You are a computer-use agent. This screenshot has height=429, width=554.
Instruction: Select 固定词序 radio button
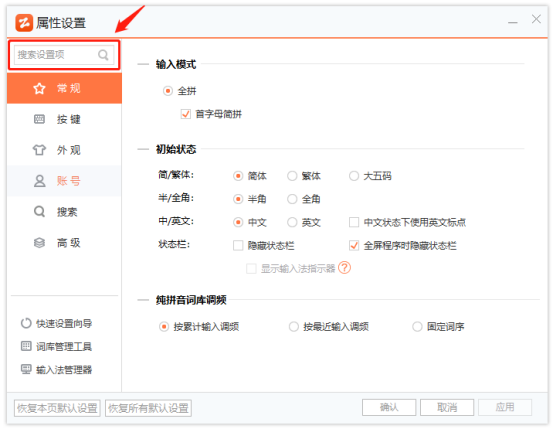pos(417,327)
